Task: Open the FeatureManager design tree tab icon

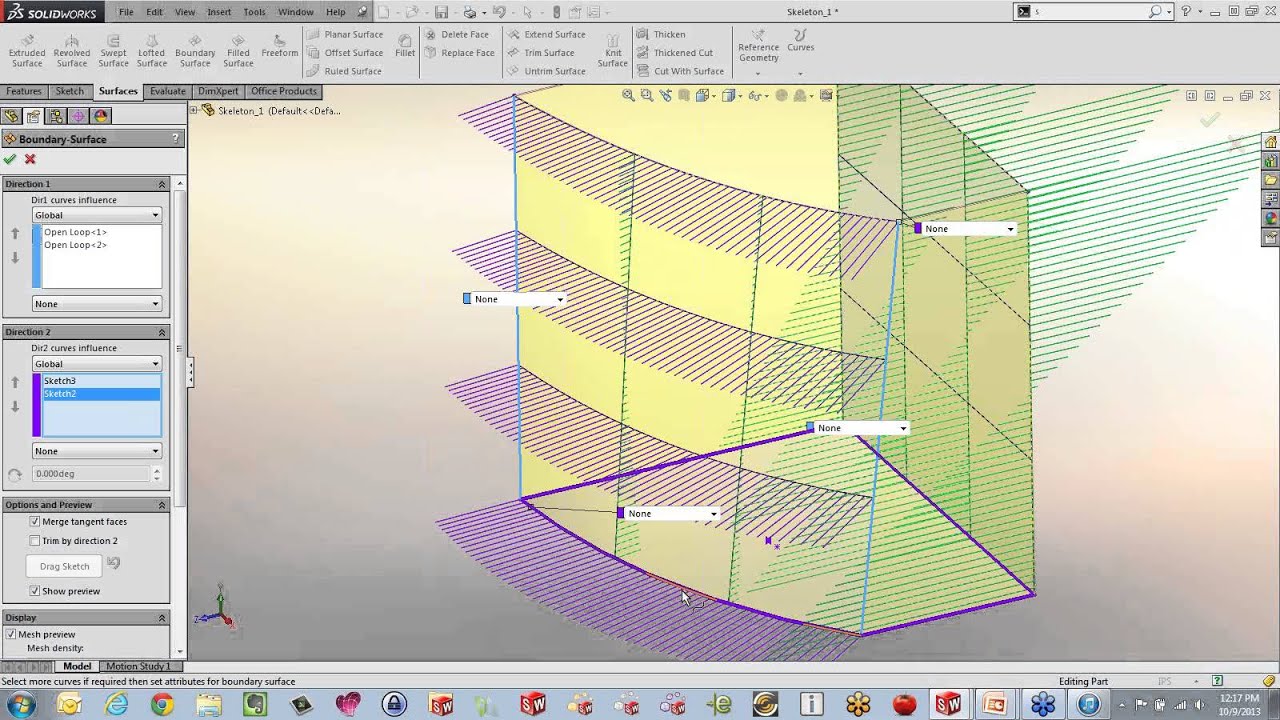Action: pyautogui.click(x=12, y=116)
